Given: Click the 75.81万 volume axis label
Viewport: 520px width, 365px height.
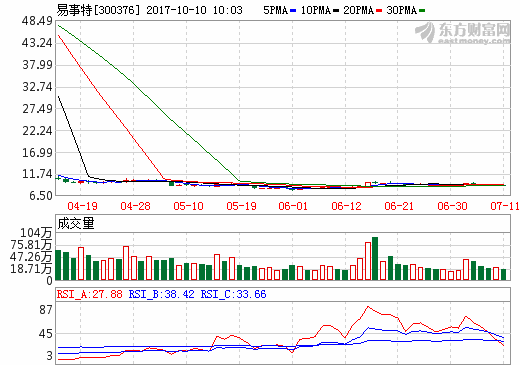Looking at the screenshot, I should tap(31, 245).
